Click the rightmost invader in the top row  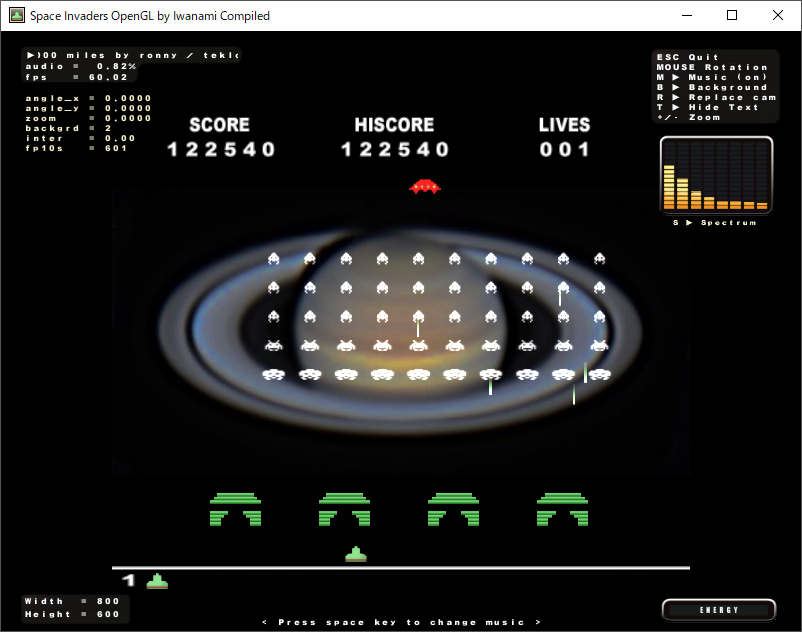(599, 259)
